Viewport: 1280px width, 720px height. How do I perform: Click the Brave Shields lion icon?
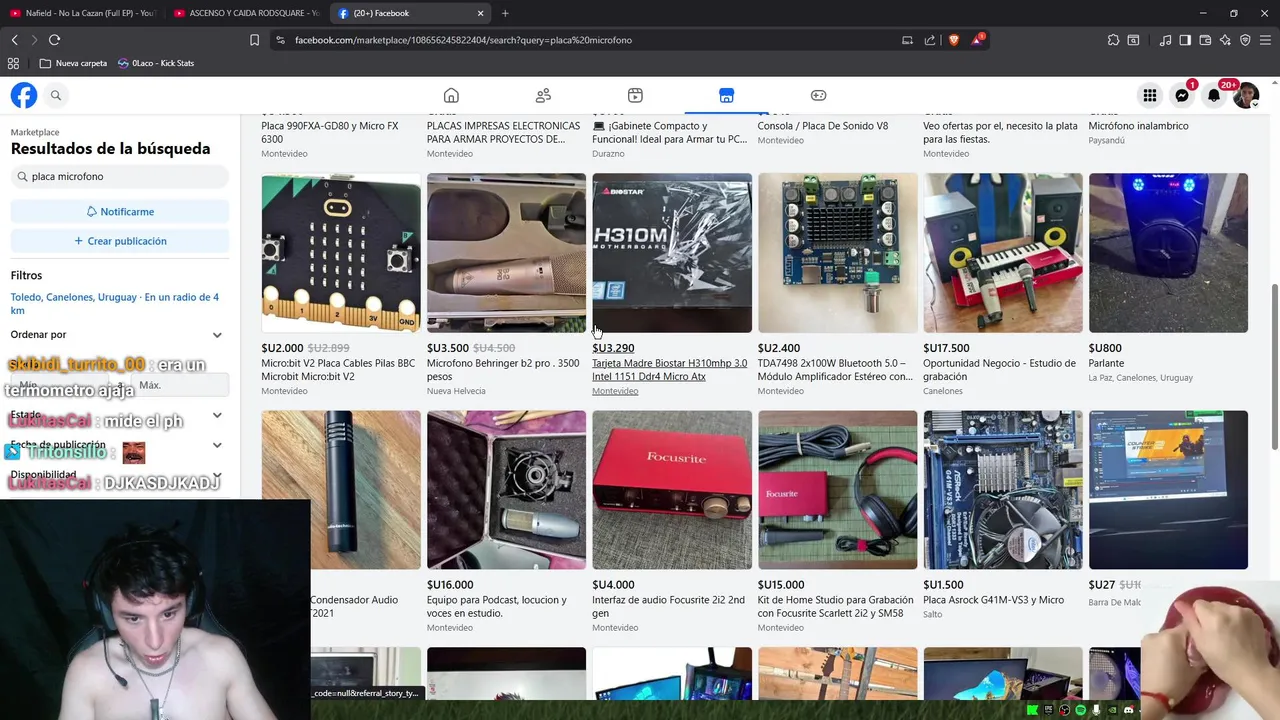(953, 40)
